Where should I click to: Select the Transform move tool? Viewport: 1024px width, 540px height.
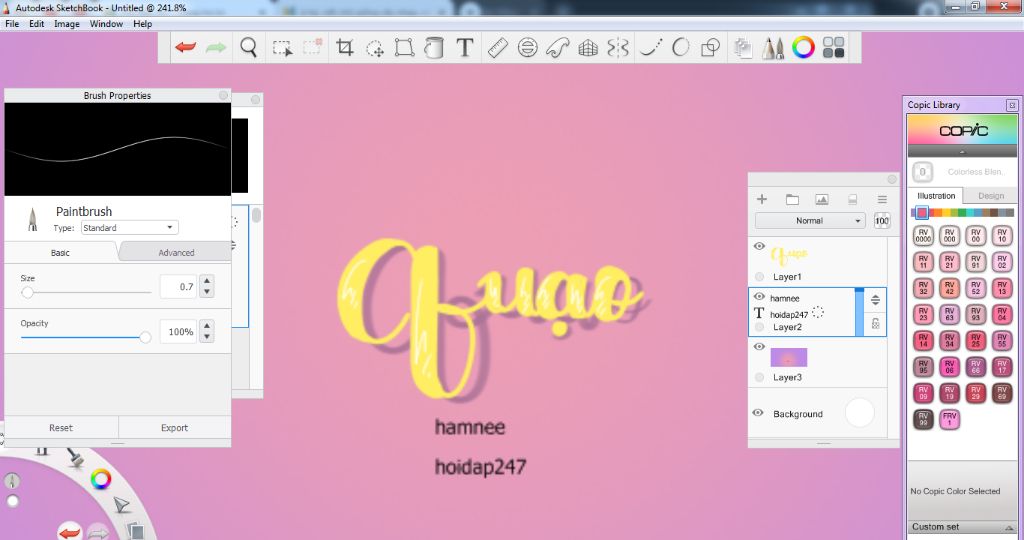(375, 48)
